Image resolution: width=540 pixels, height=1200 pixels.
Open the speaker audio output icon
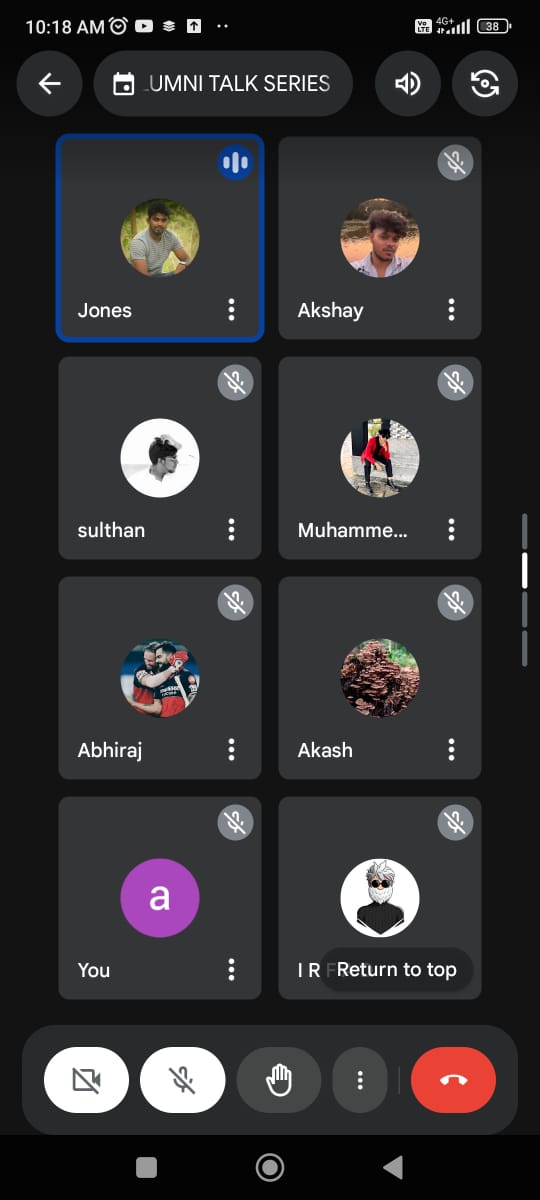(408, 84)
